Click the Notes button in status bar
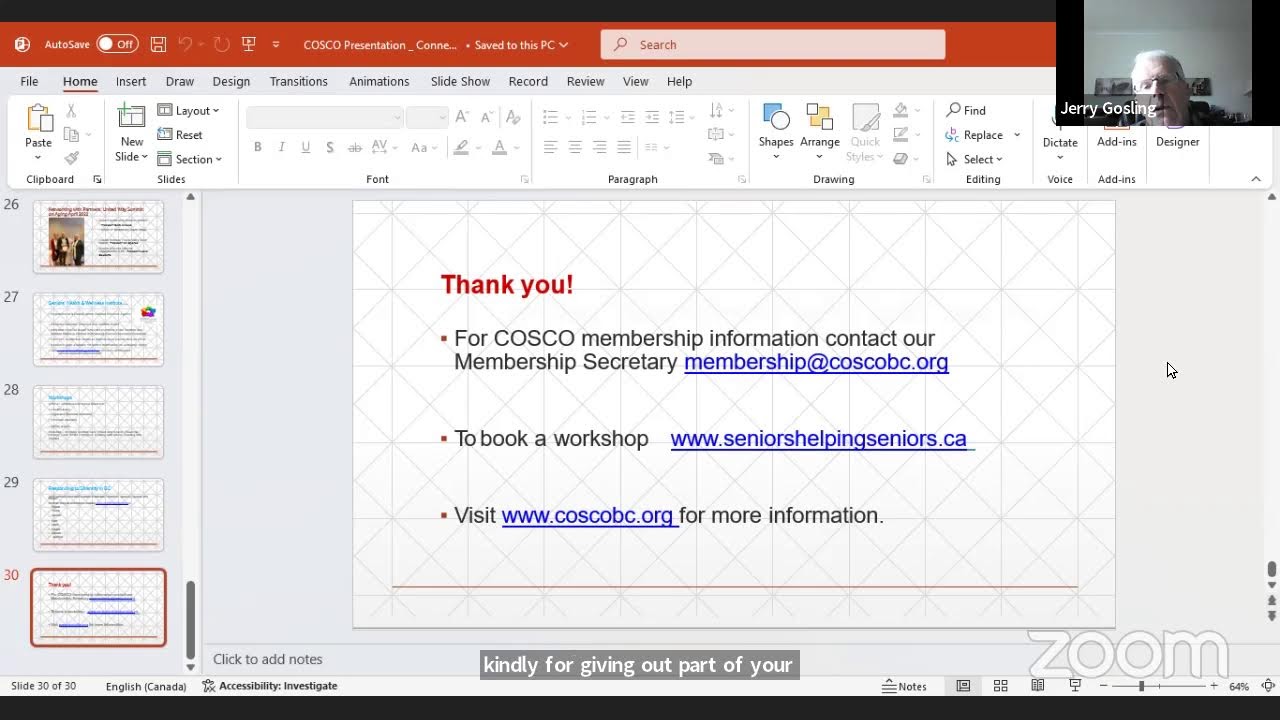This screenshot has width=1280, height=720. point(904,686)
